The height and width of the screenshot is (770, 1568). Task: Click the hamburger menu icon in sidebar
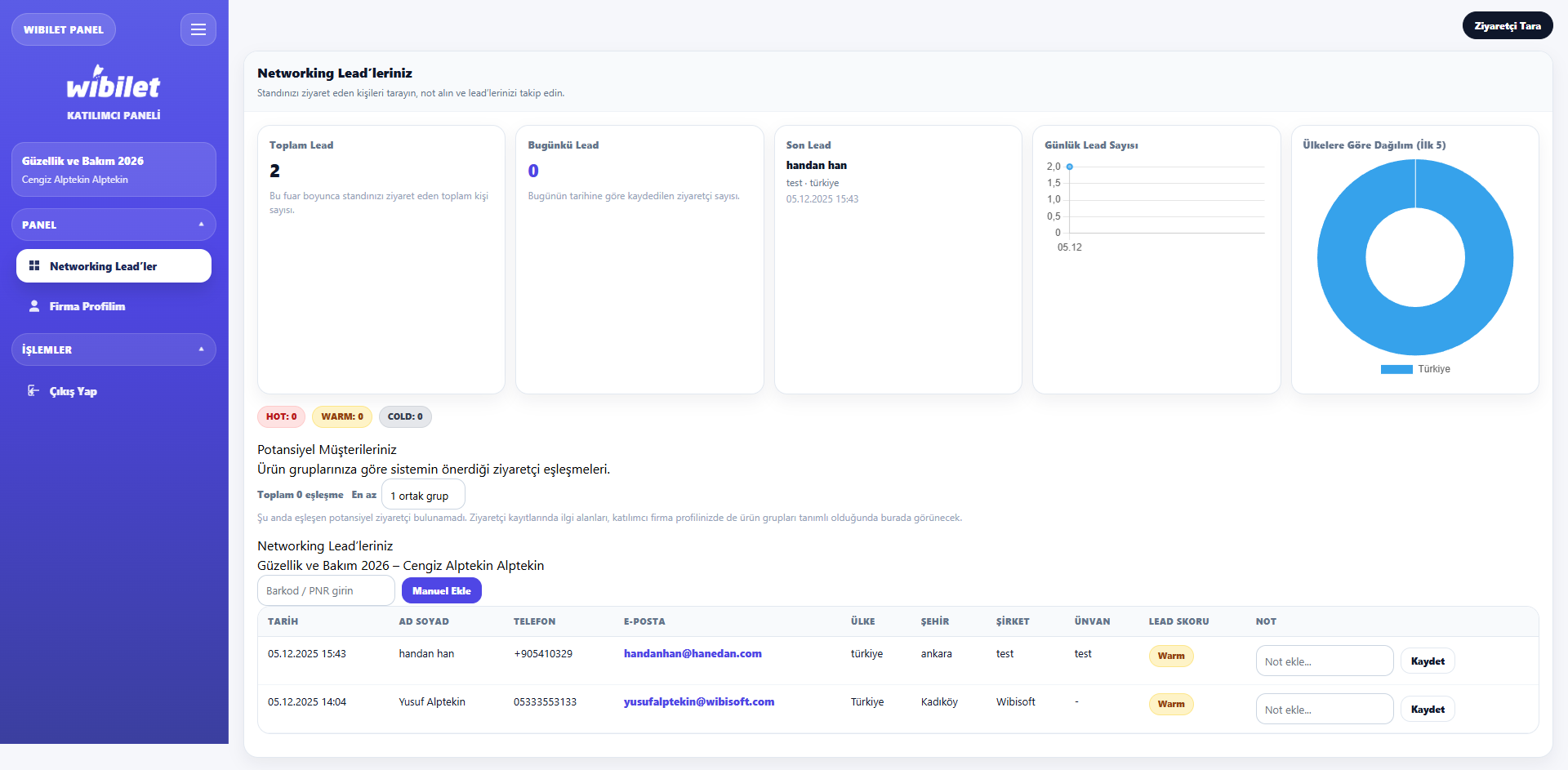(198, 29)
